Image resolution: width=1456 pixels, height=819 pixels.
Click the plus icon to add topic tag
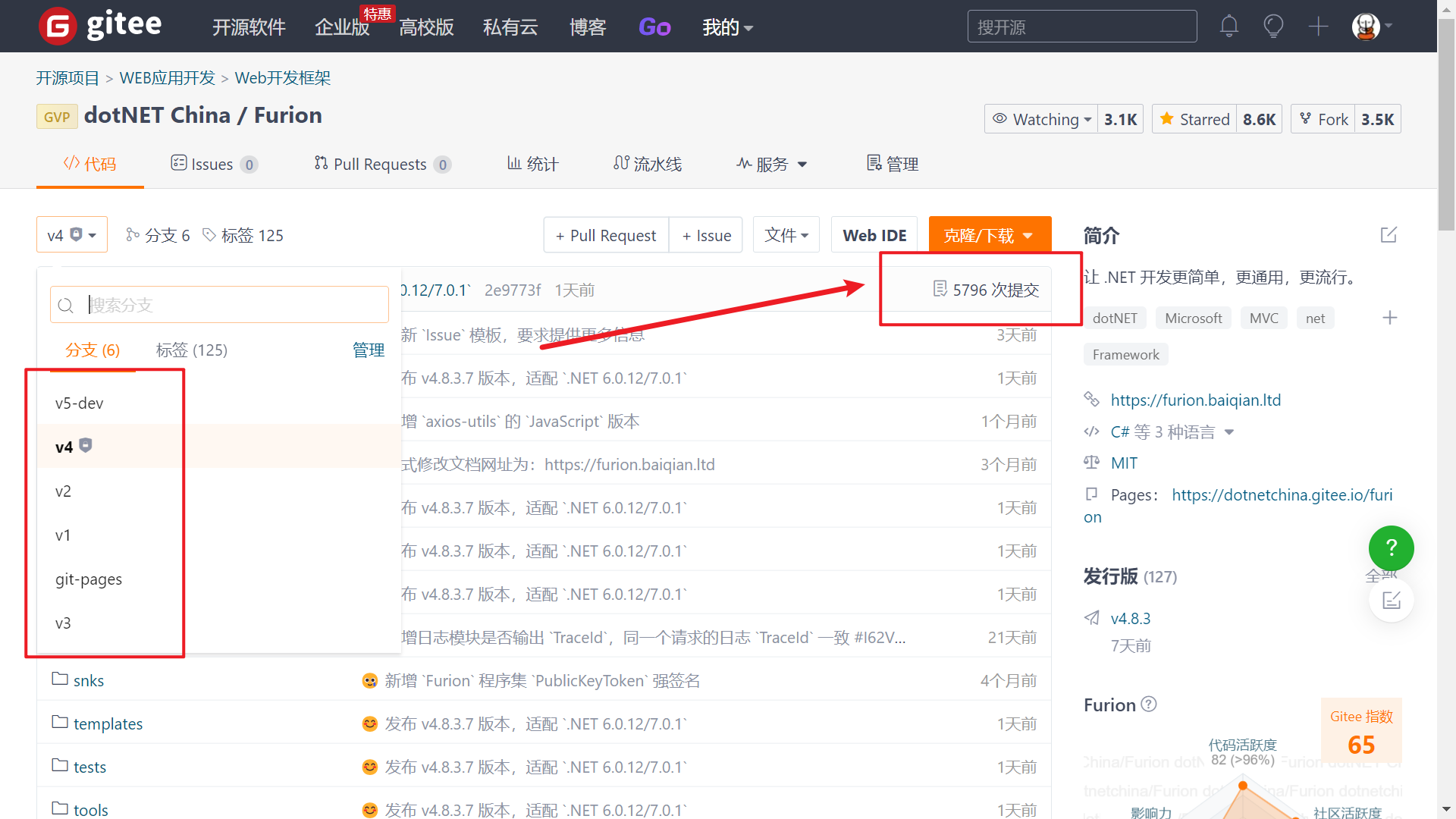[1389, 318]
